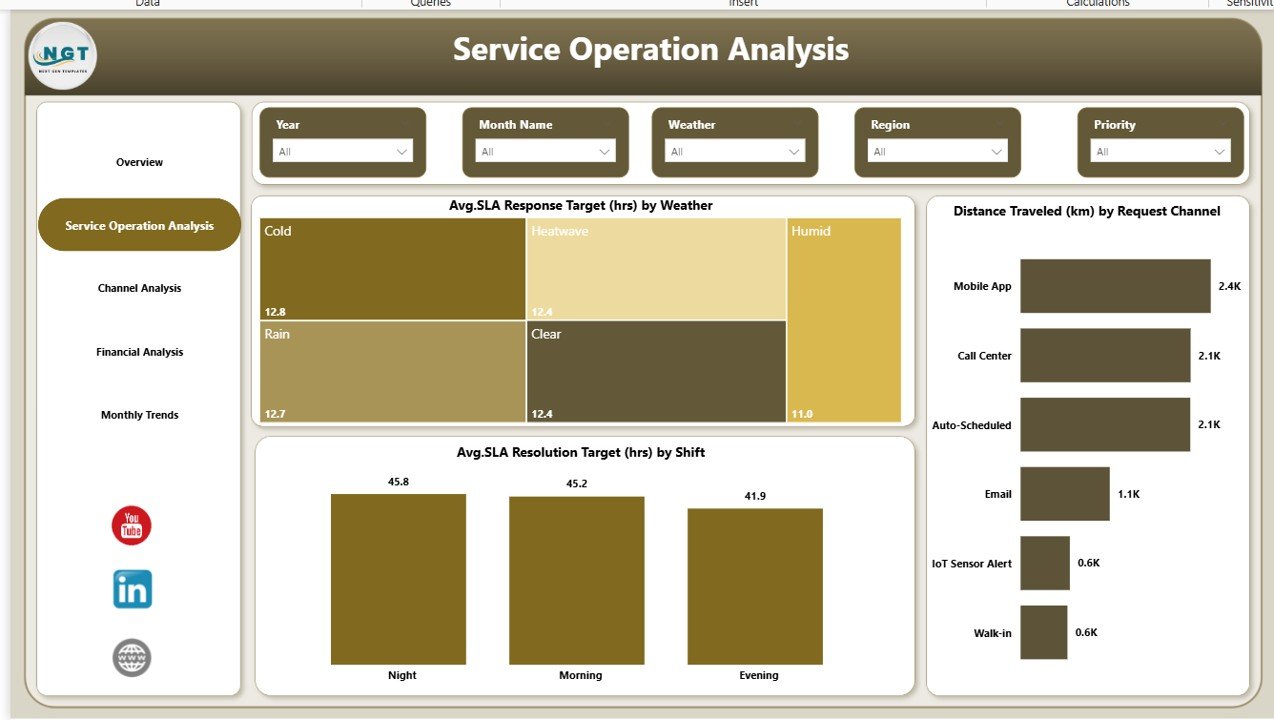Open the LinkedIn profile icon
This screenshot has height=720, width=1274.
pyautogui.click(x=130, y=589)
